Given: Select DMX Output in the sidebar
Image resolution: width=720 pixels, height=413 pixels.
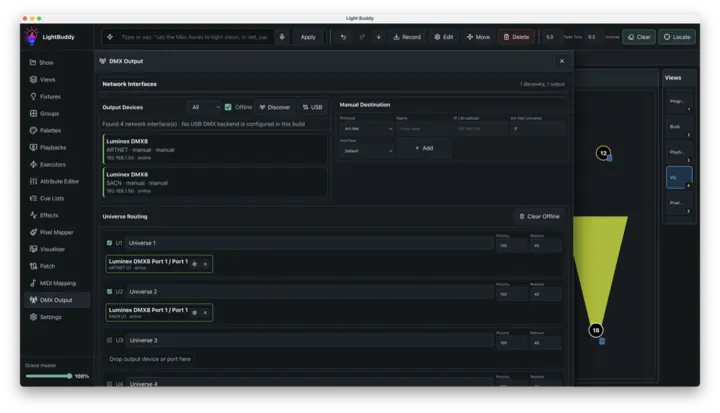Looking at the screenshot, I should pos(57,300).
